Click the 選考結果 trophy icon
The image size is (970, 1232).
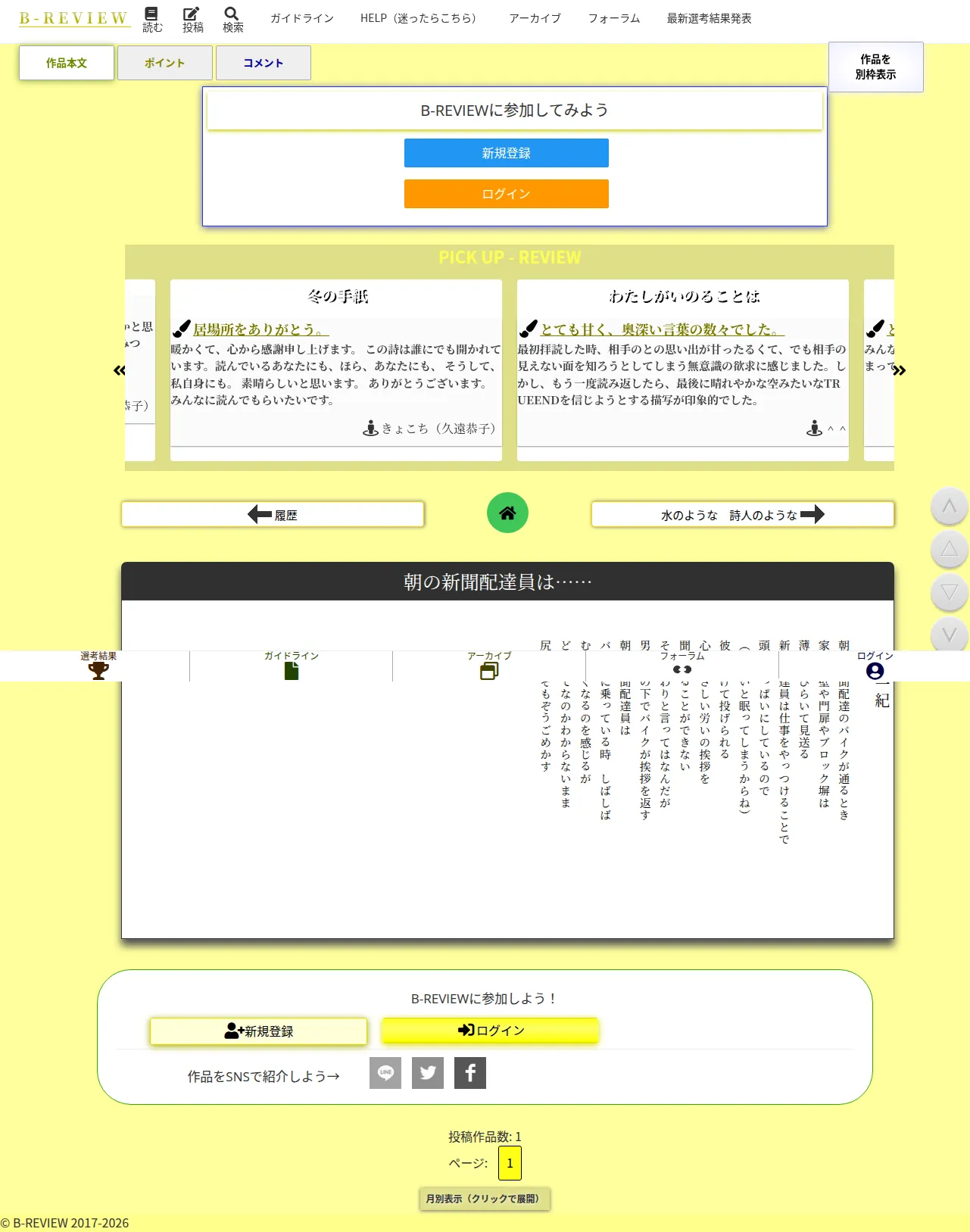click(98, 671)
